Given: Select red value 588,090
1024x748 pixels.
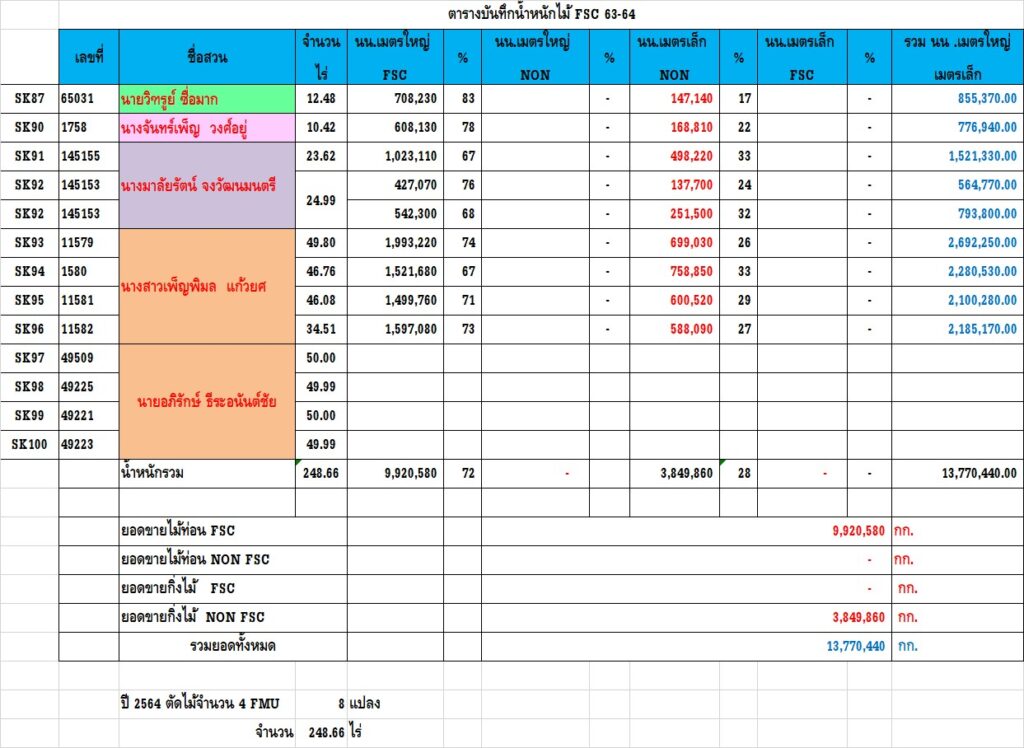Looking at the screenshot, I should pyautogui.click(x=674, y=329).
